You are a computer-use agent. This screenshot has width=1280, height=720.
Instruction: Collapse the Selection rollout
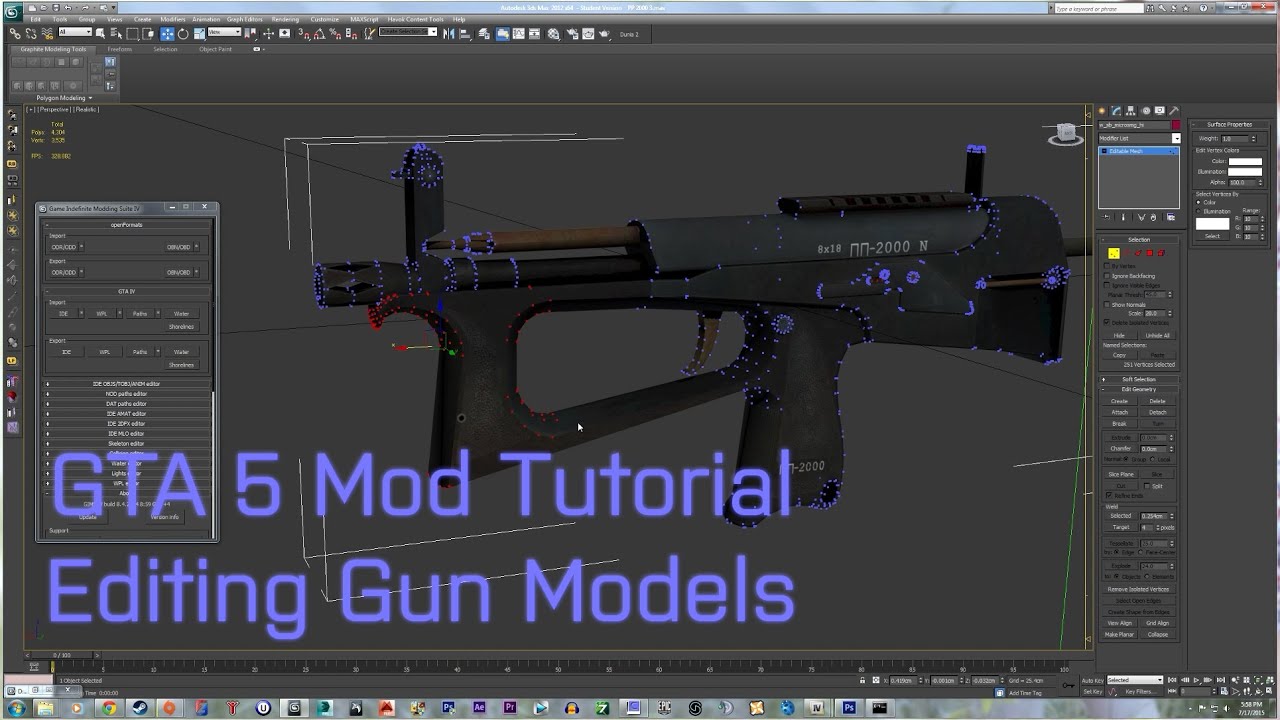(x=1139, y=240)
